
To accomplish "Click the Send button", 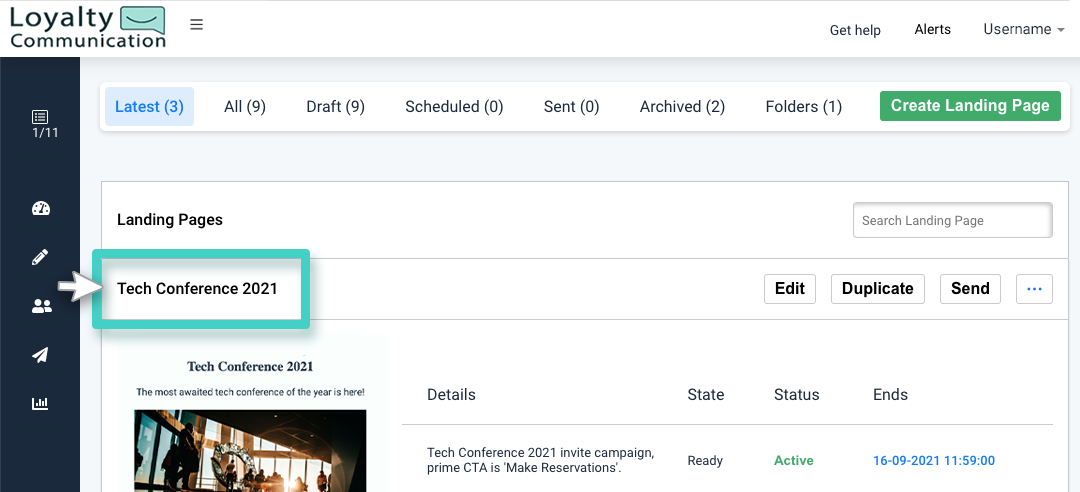I will tap(970, 289).
